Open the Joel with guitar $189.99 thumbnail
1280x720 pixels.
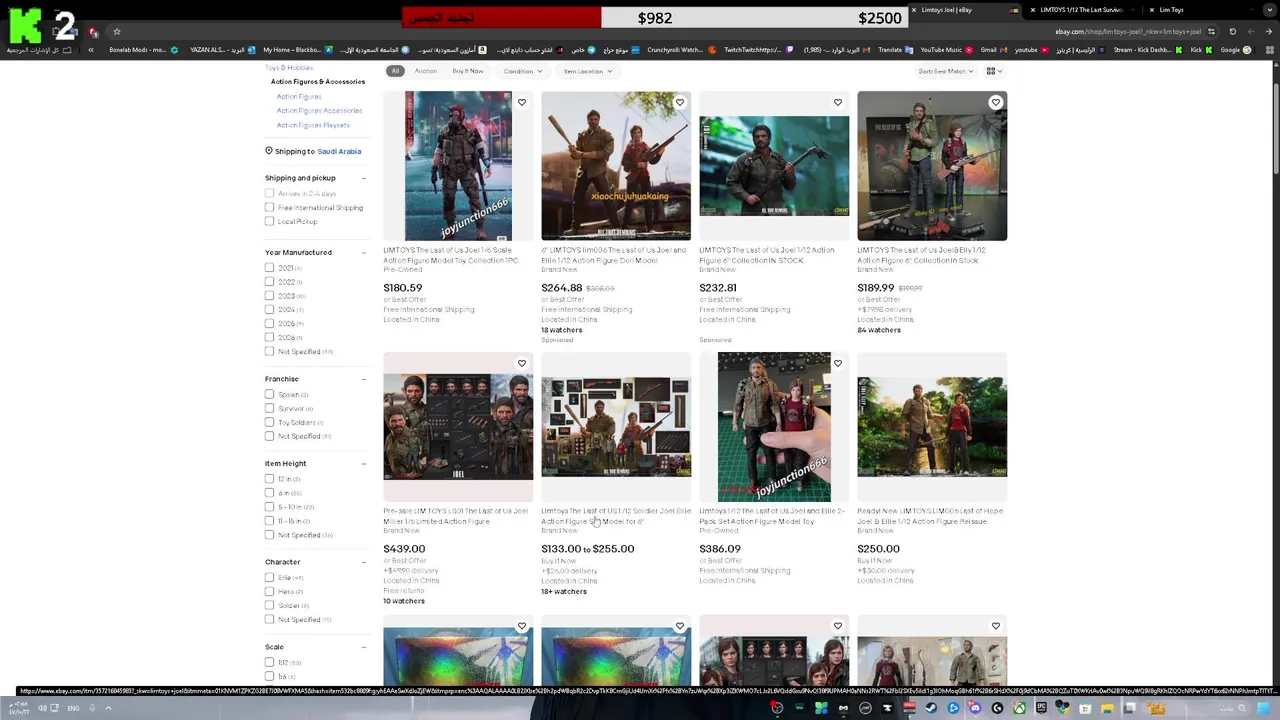coord(932,166)
